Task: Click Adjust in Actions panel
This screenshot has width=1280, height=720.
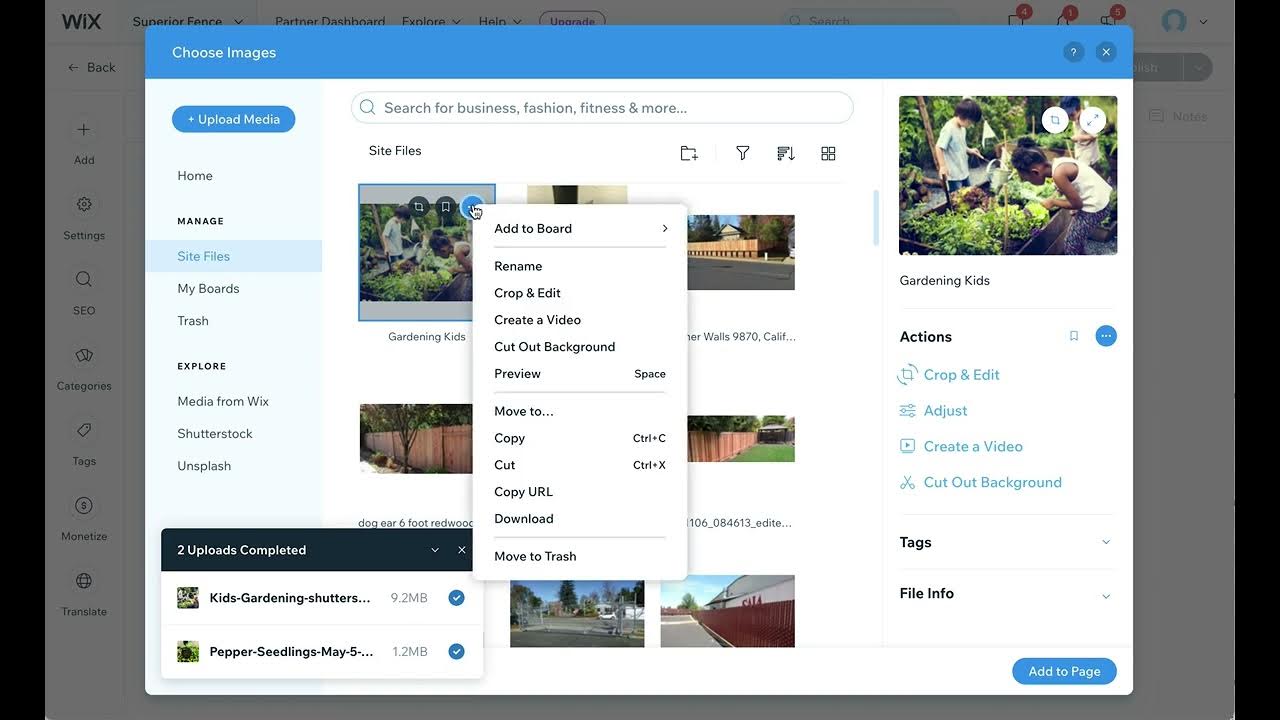Action: [933, 411]
